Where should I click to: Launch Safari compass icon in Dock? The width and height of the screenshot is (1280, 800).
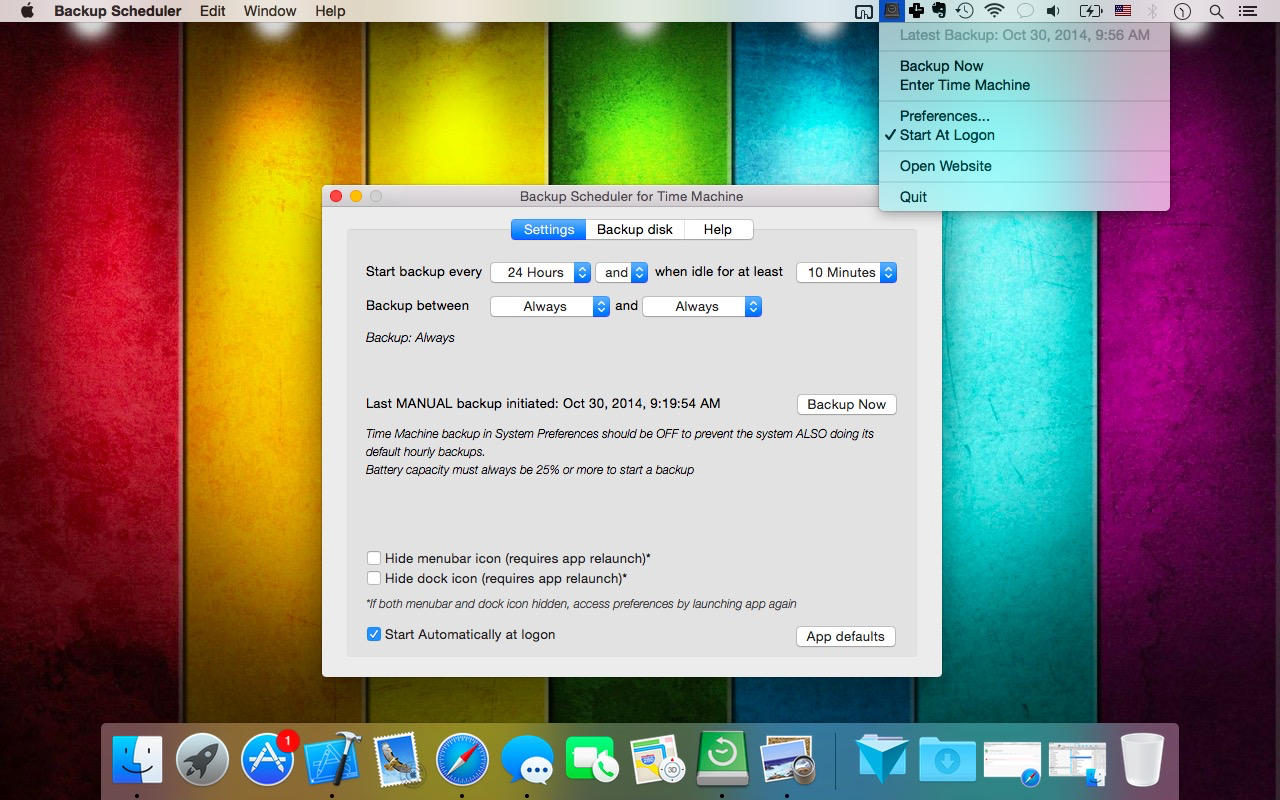coord(462,759)
